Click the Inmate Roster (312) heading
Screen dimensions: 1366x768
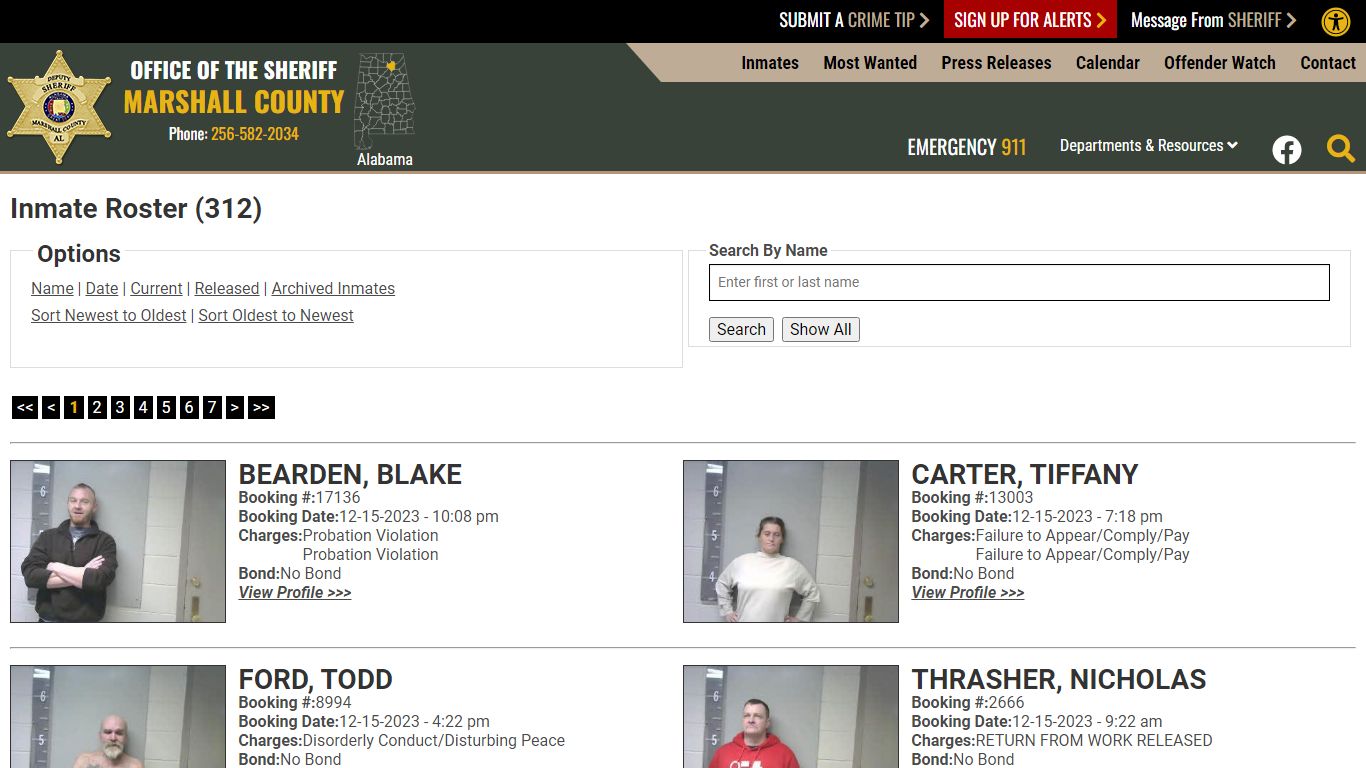(136, 208)
